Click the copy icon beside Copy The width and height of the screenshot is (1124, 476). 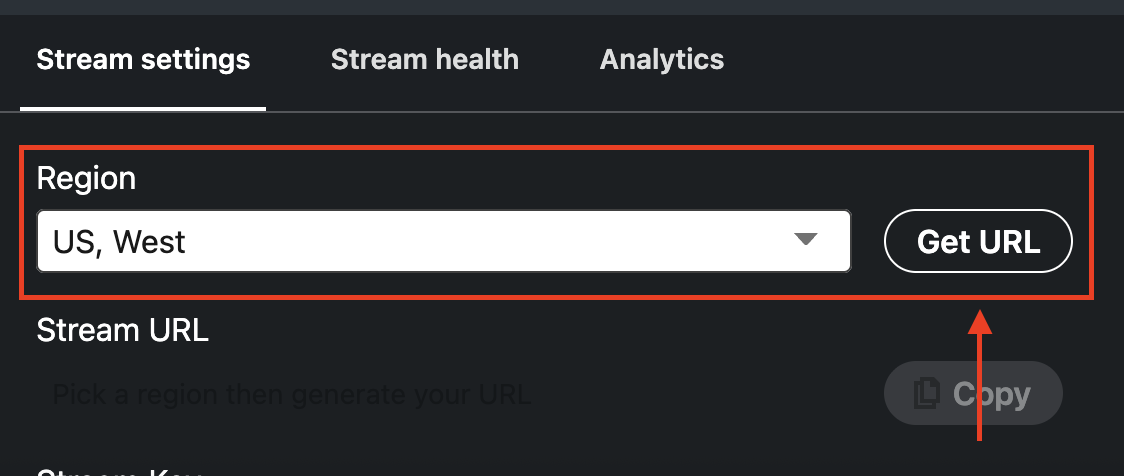coord(927,394)
